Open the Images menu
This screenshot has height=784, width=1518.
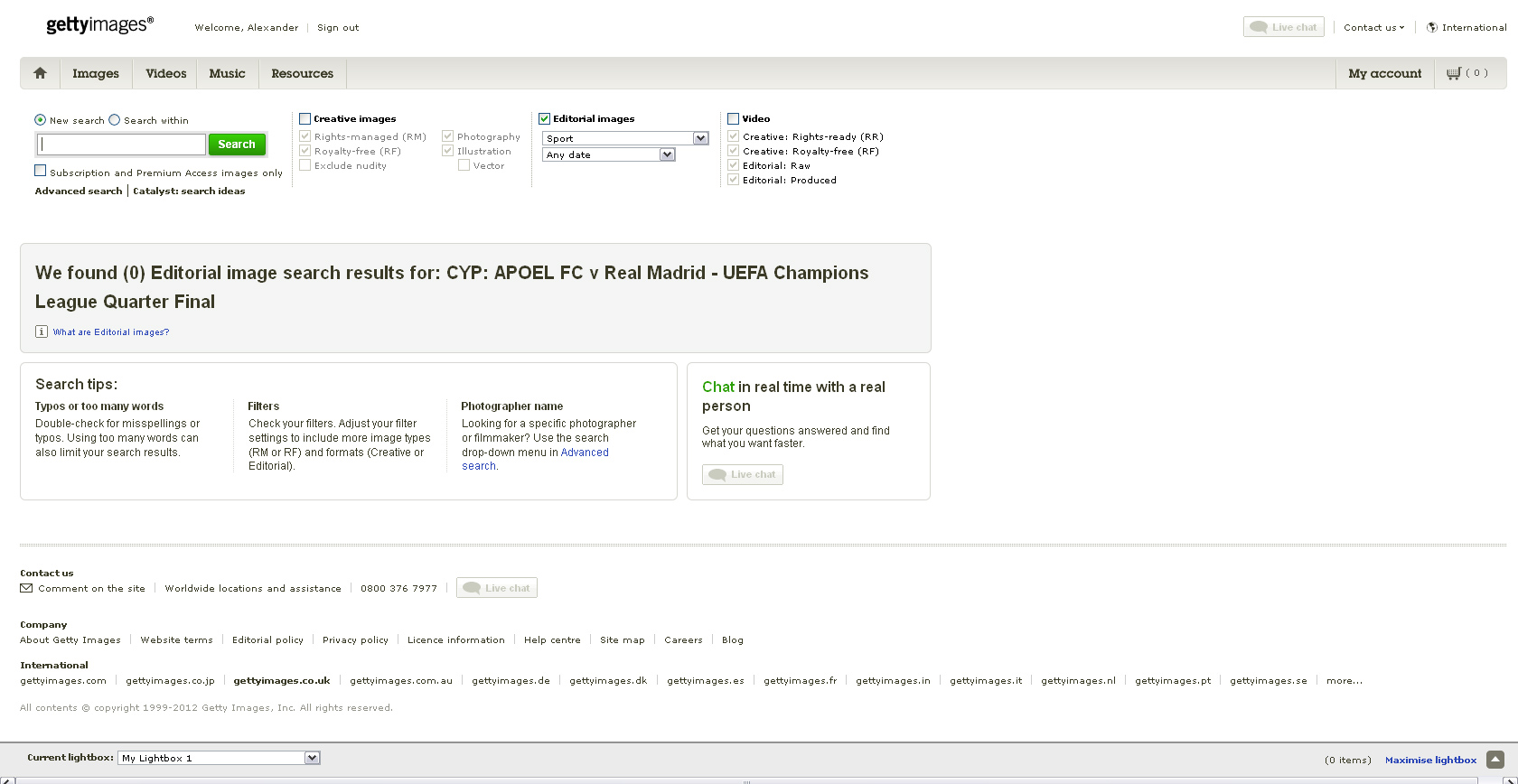[x=96, y=73]
